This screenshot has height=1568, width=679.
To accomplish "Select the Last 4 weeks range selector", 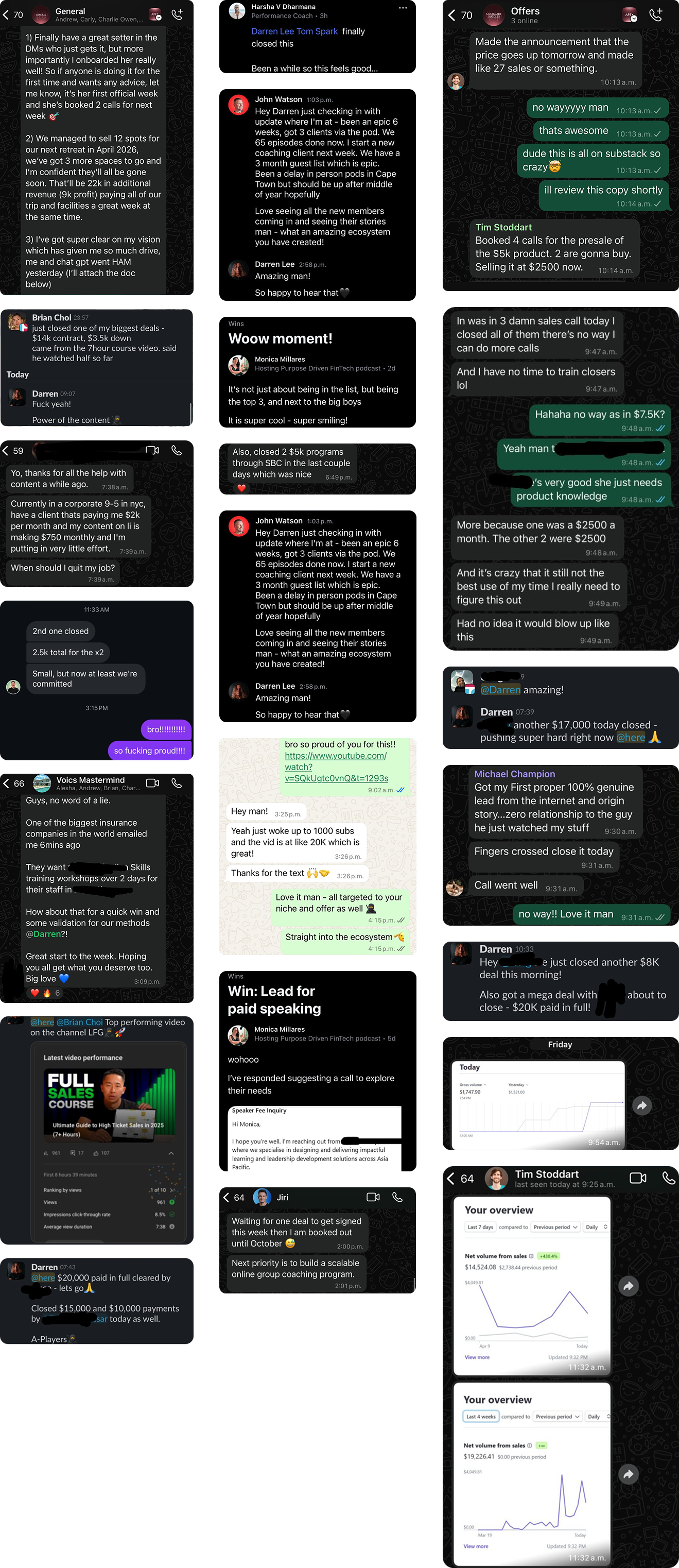I will click(481, 1417).
